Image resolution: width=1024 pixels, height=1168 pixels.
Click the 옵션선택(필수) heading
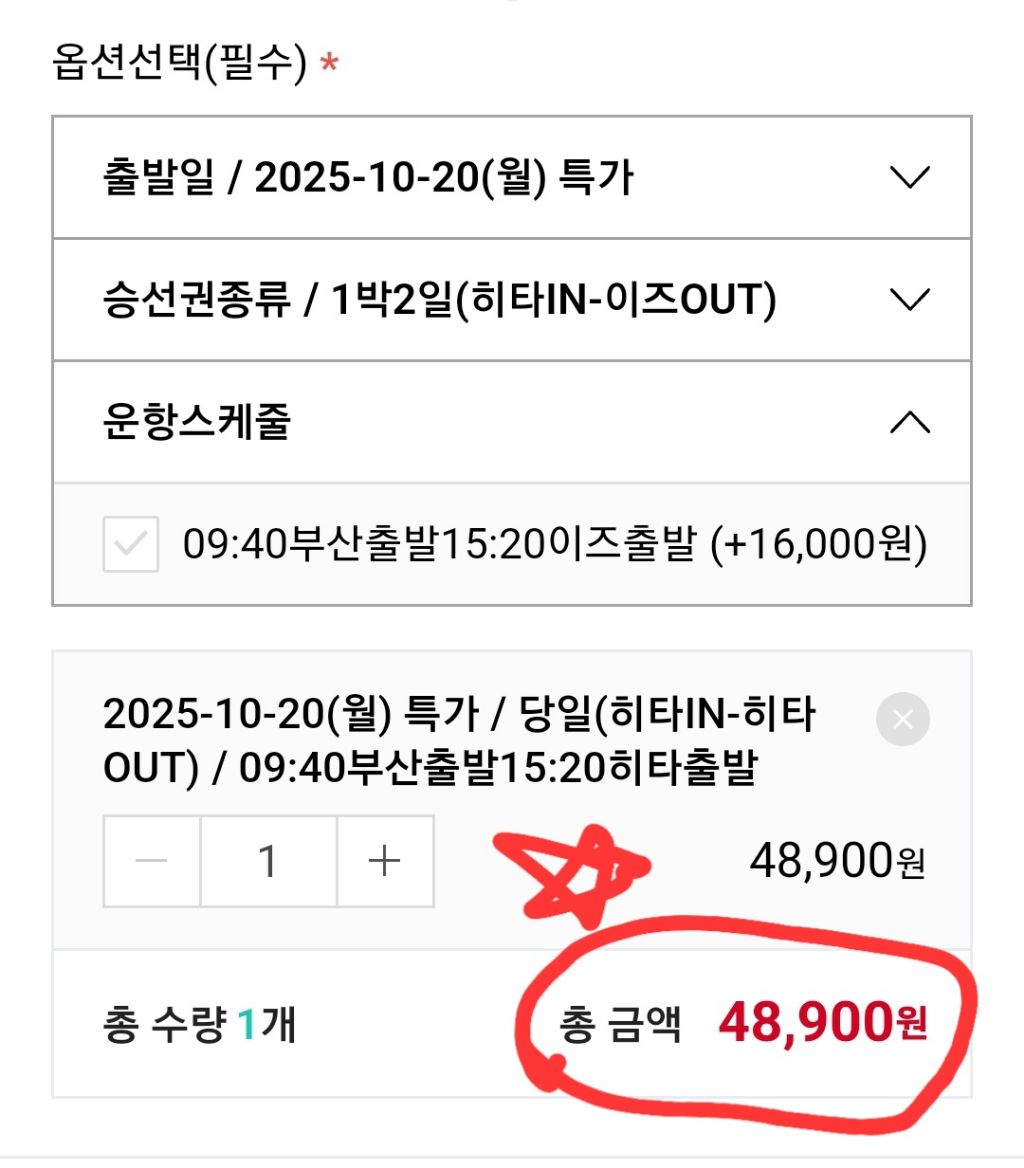(x=179, y=65)
